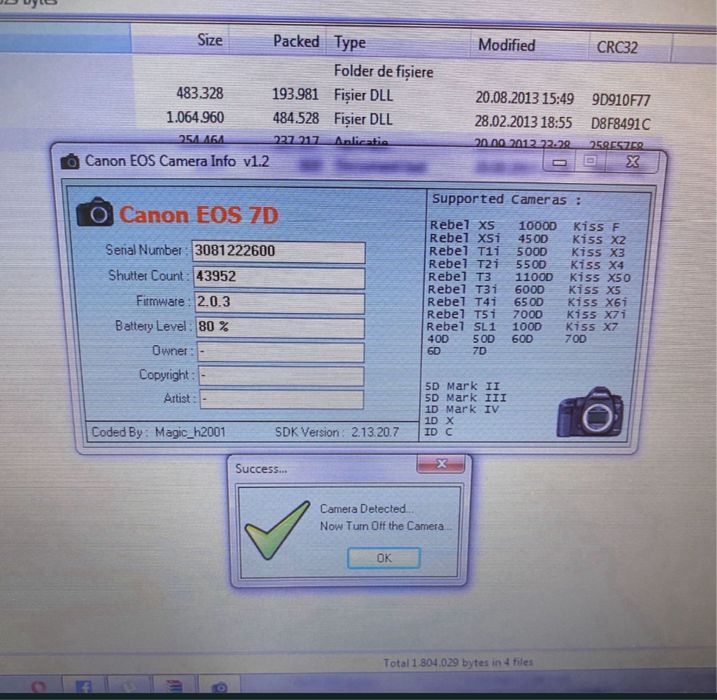Viewport: 717px width, 700px height.
Task: Select the Firmware field showing 2.0.3
Action: 279,302
